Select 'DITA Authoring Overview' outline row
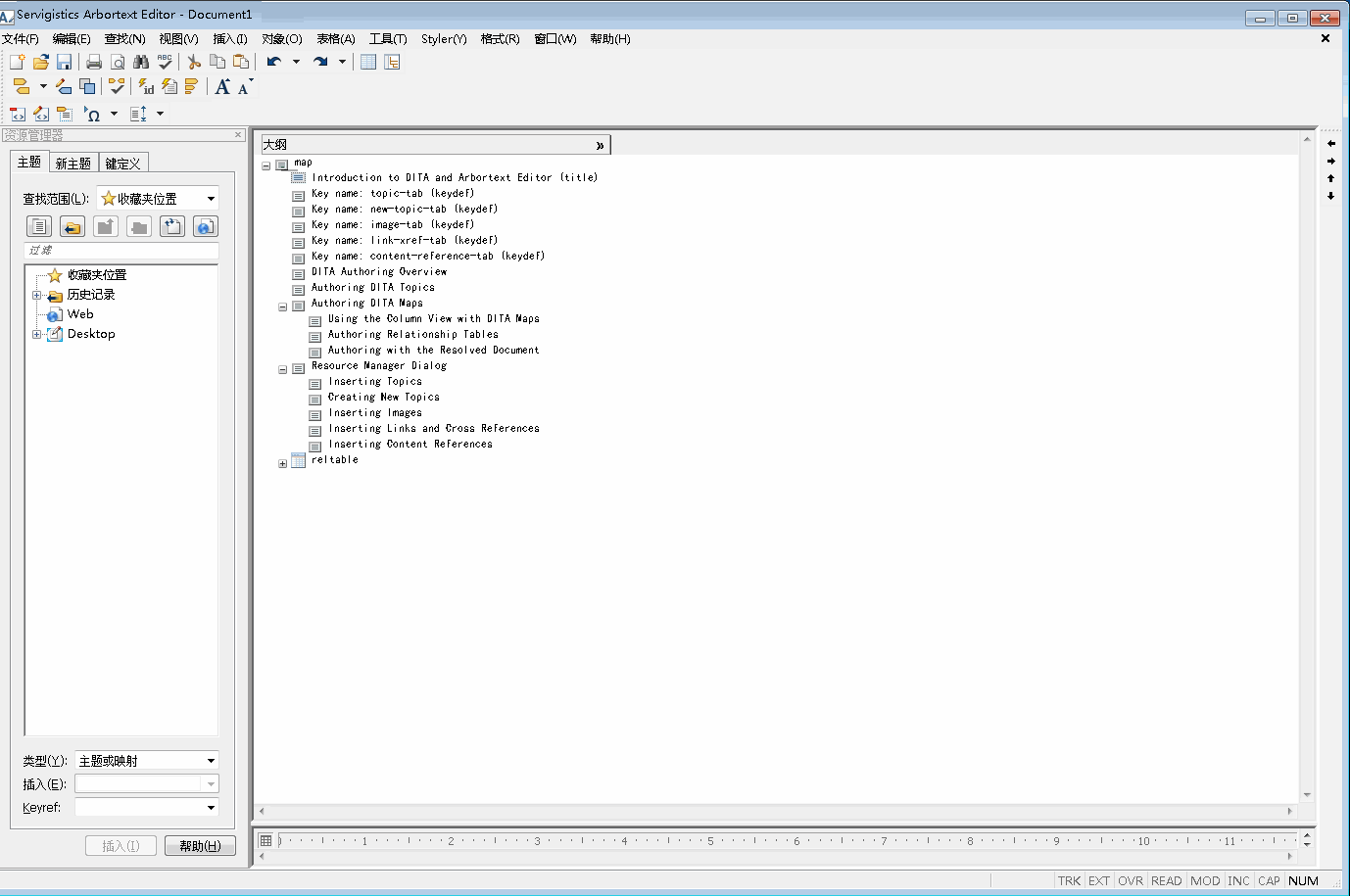This screenshot has width=1350, height=896. 379,271
